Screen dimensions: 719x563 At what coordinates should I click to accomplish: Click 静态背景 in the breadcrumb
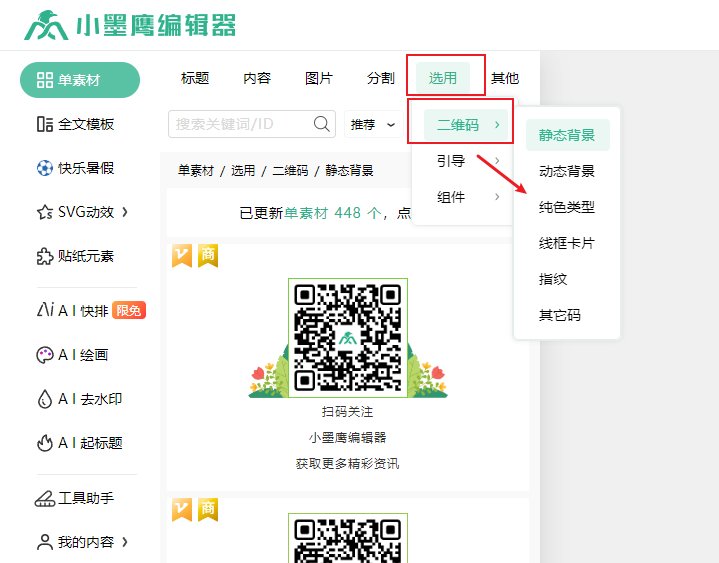tap(349, 171)
